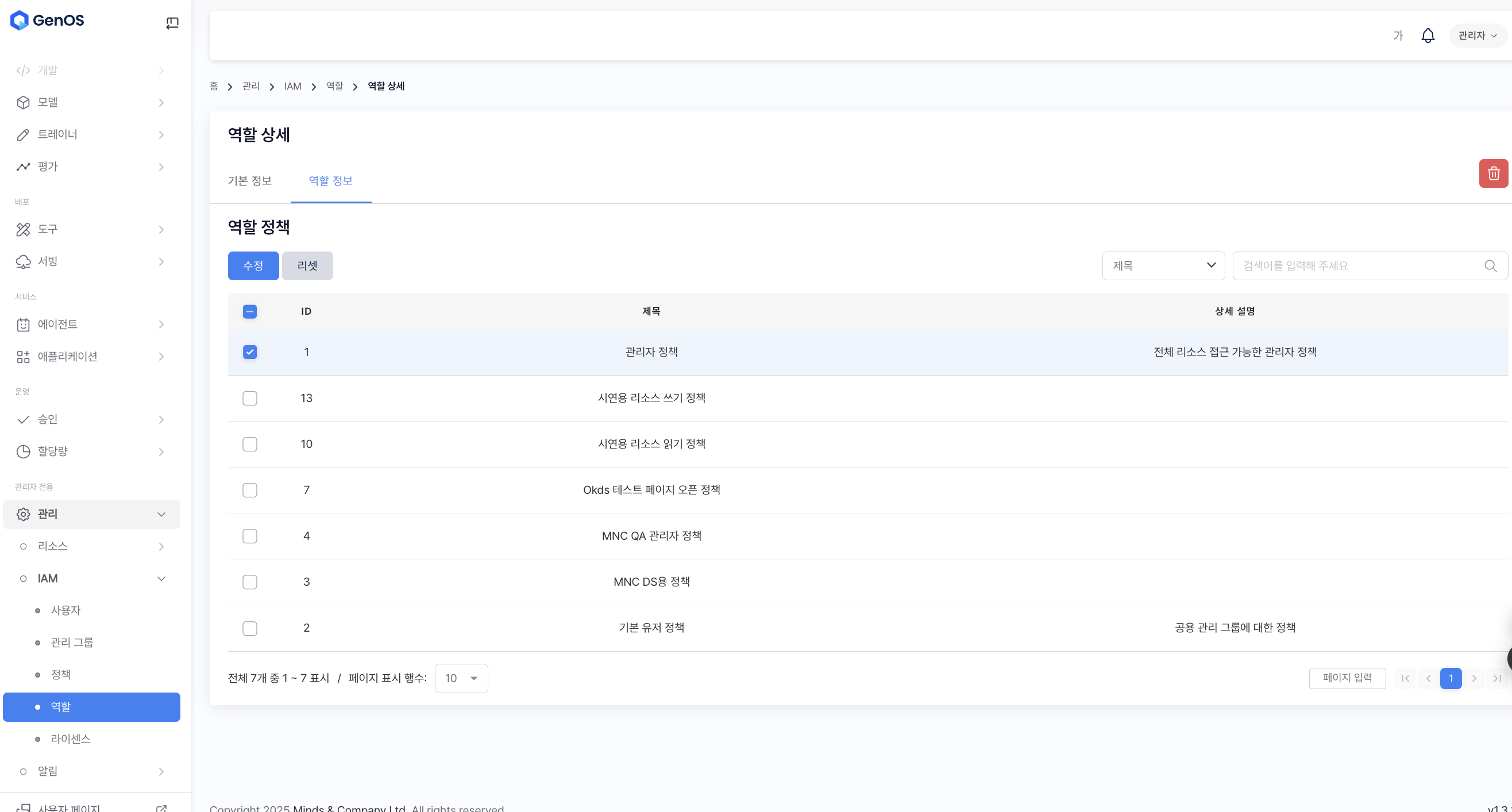Click the 에이전트 icon in sidebar
Screen dimensions: 1512x812
coord(23,325)
